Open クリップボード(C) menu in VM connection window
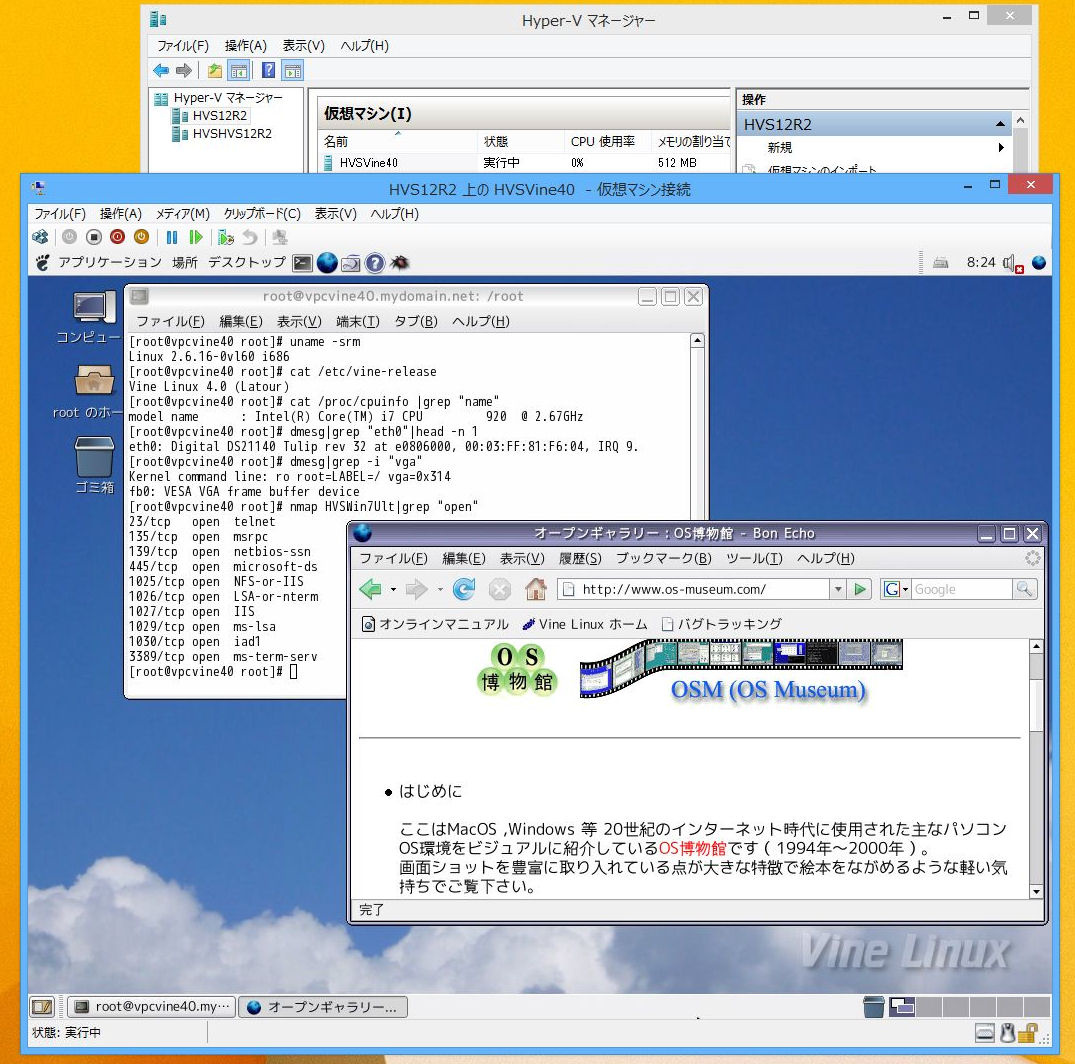Image resolution: width=1075 pixels, height=1064 pixels. 262,214
